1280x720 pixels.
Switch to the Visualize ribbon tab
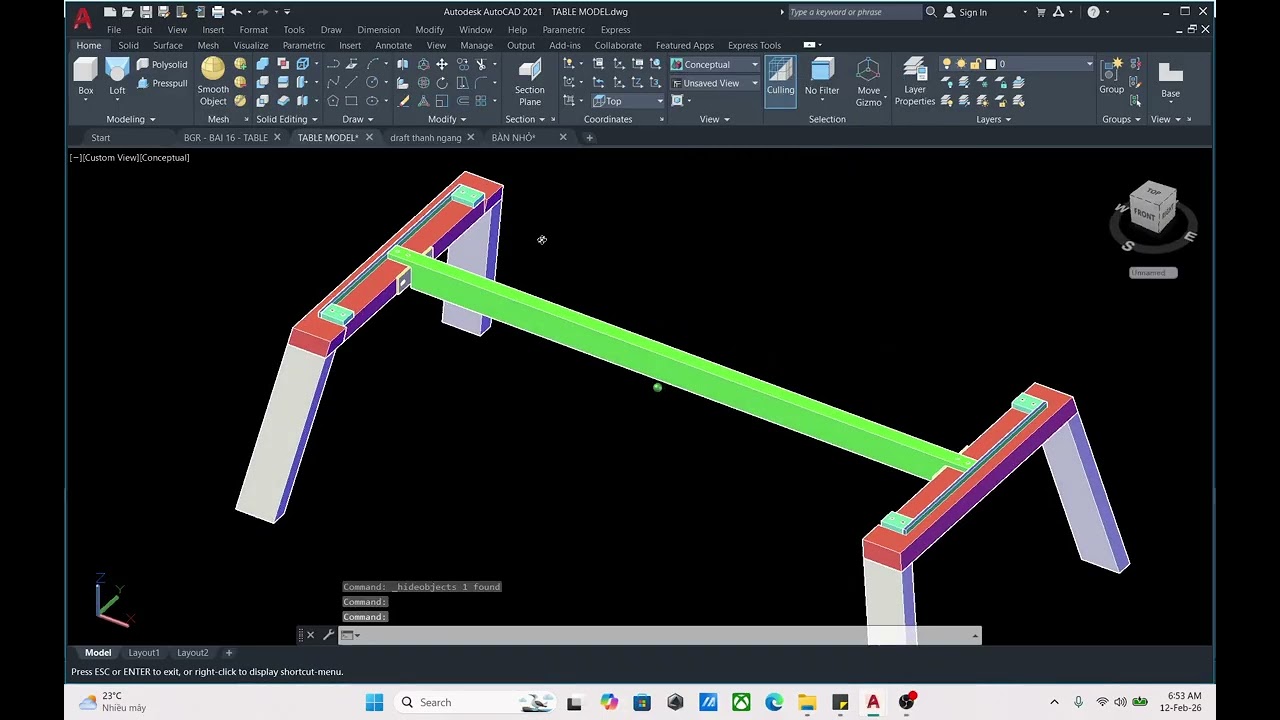(x=251, y=45)
